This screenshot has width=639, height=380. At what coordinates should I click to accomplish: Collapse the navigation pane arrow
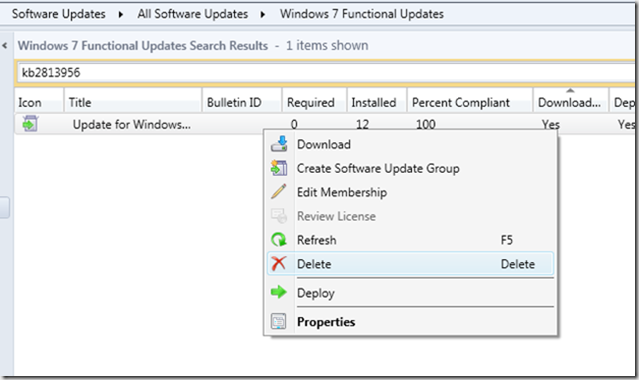(5, 46)
